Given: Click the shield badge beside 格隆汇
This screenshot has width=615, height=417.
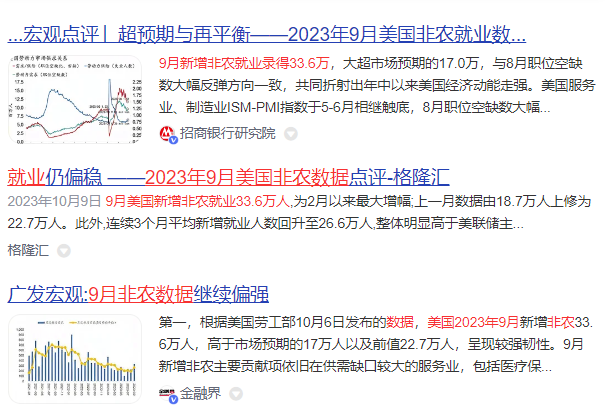Looking at the screenshot, I should pyautogui.click(x=64, y=251).
